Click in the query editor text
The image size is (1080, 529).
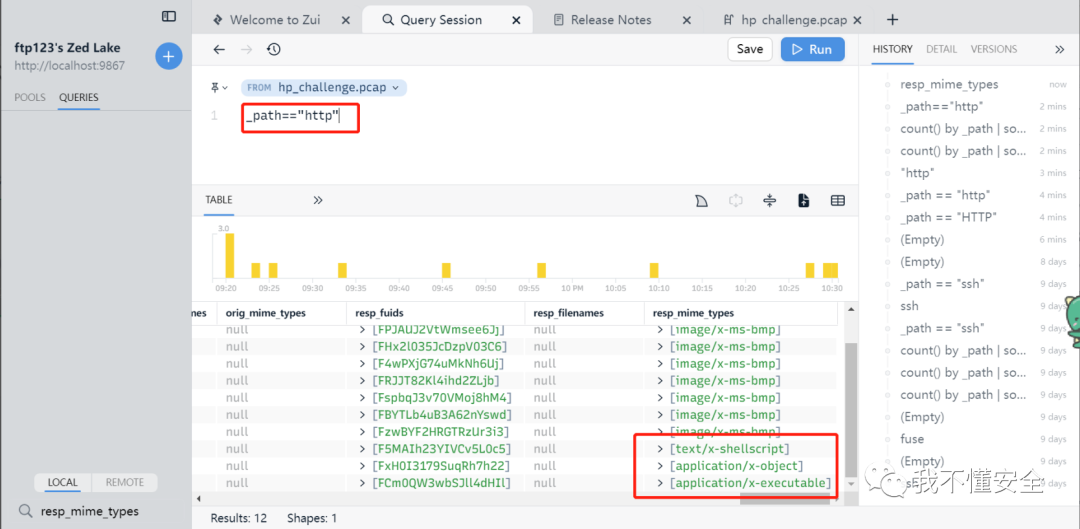tap(293, 116)
